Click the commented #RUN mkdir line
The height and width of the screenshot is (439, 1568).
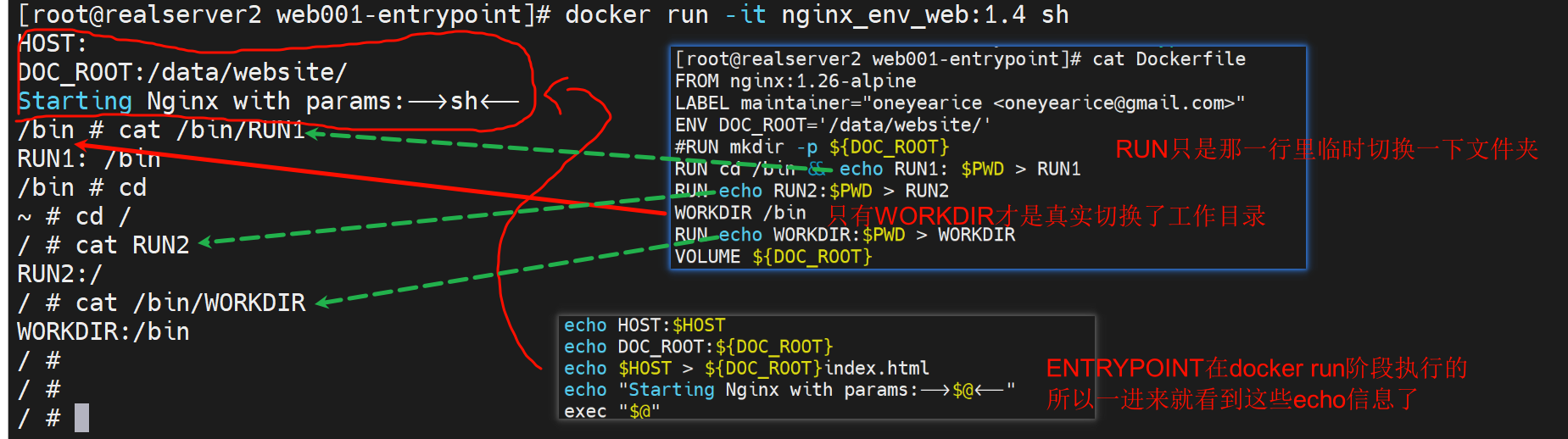811,147
